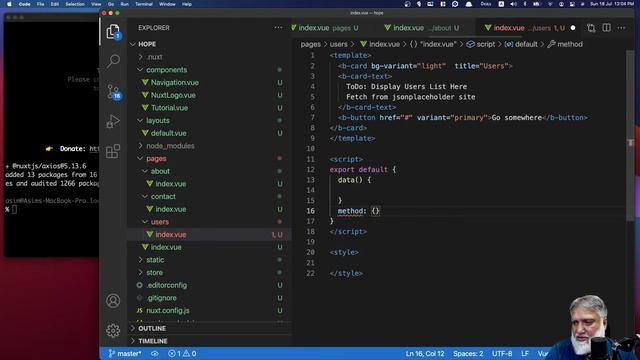Switch to the index.vue about tab
640x360 pixels.
coord(422,28)
